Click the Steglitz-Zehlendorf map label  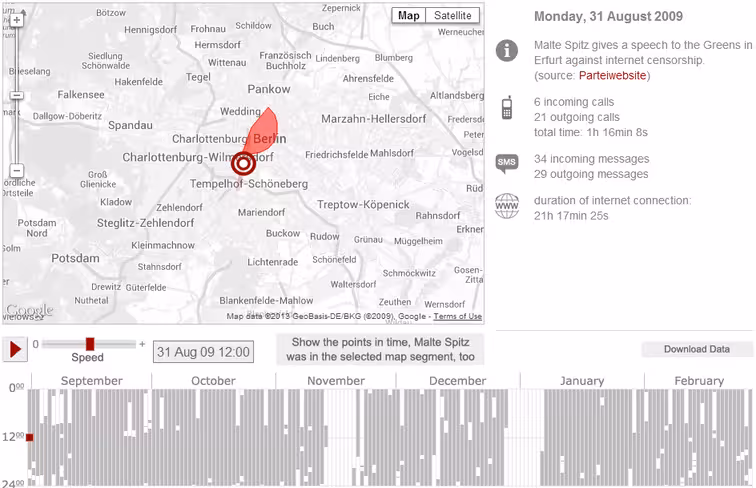pyautogui.click(x=145, y=223)
